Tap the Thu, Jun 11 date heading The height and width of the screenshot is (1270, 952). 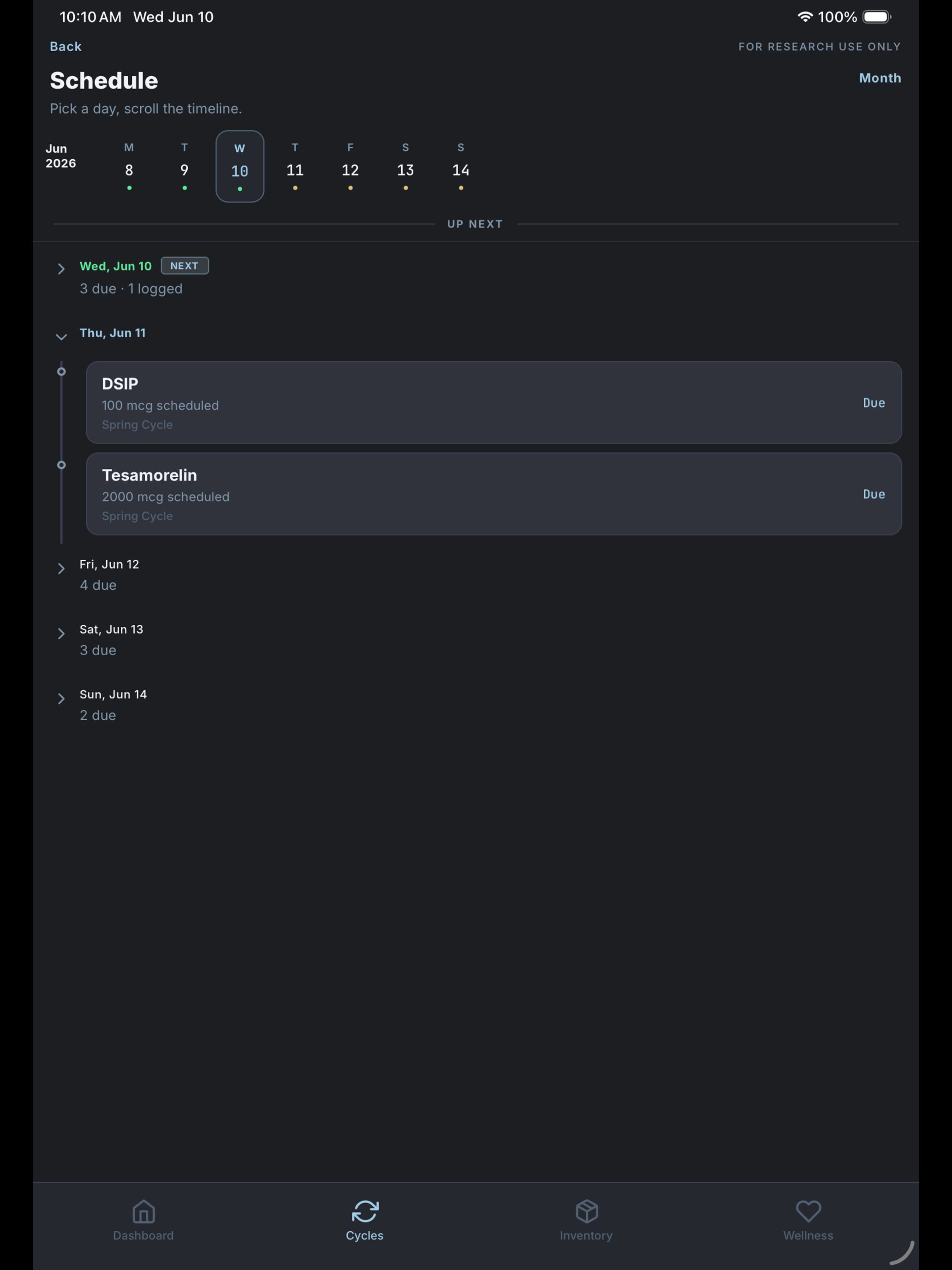click(x=113, y=333)
